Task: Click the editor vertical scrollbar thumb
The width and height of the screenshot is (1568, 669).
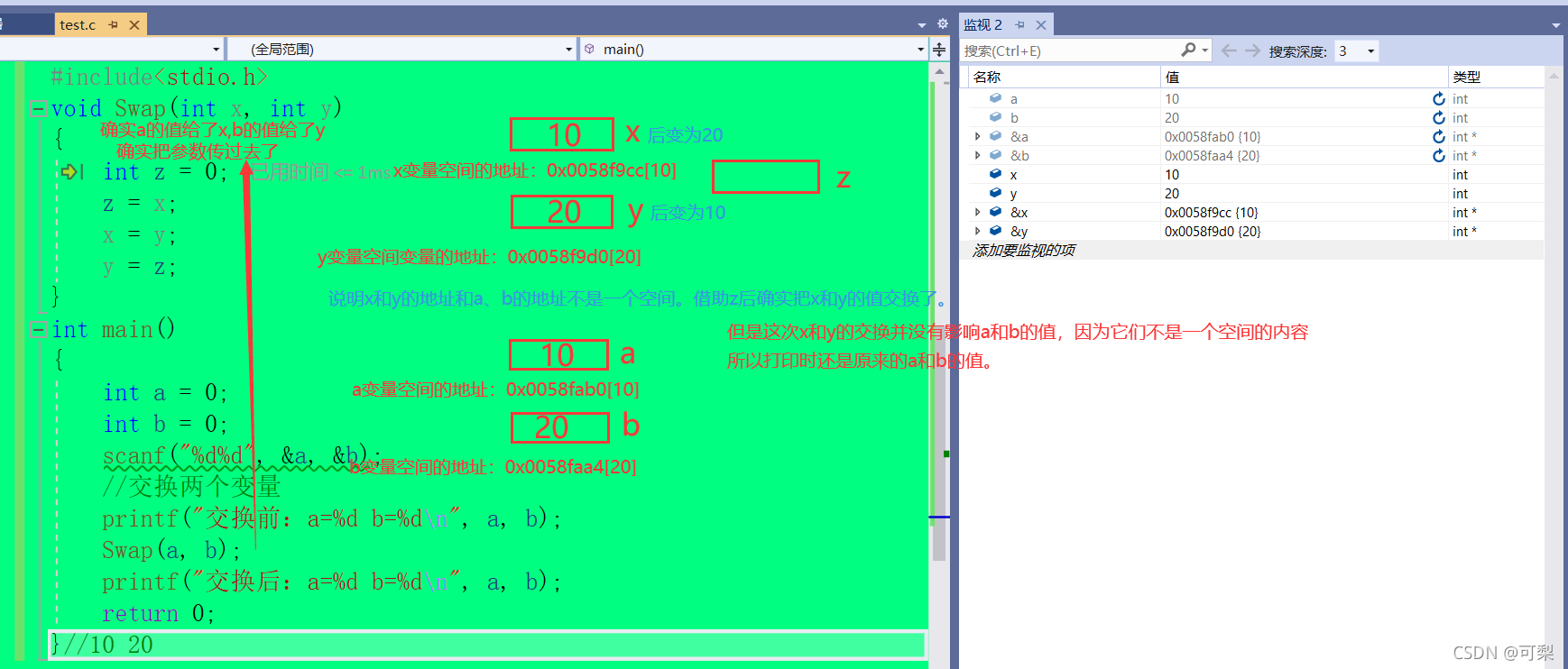Action: coord(939,444)
